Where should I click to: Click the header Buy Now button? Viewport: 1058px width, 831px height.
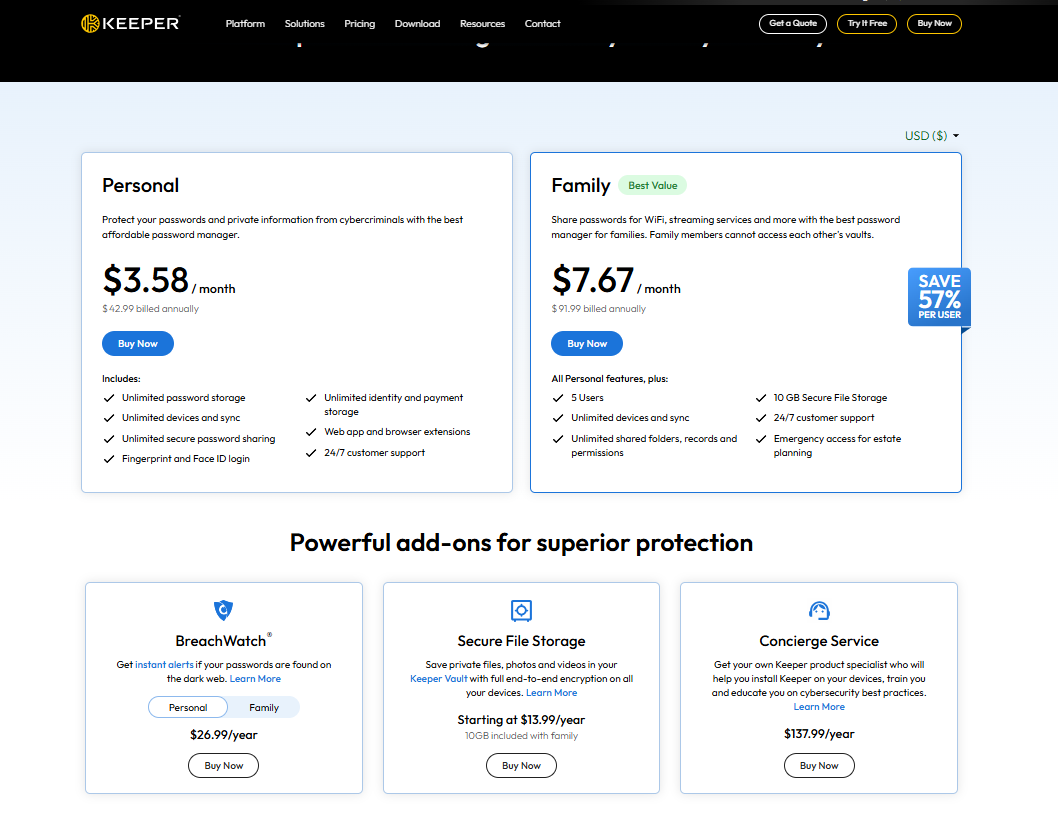point(935,24)
